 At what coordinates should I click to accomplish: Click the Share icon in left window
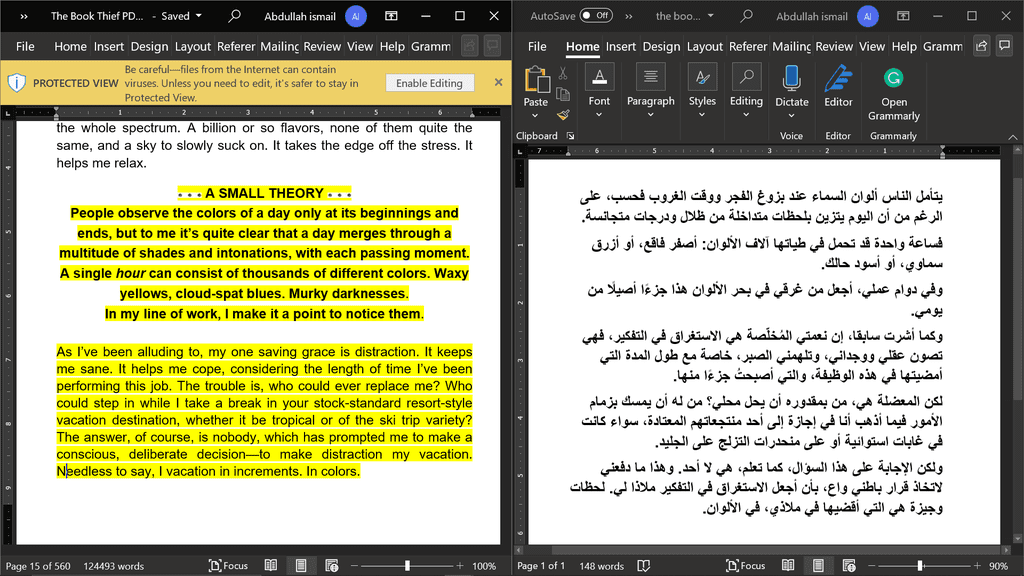[x=469, y=46]
